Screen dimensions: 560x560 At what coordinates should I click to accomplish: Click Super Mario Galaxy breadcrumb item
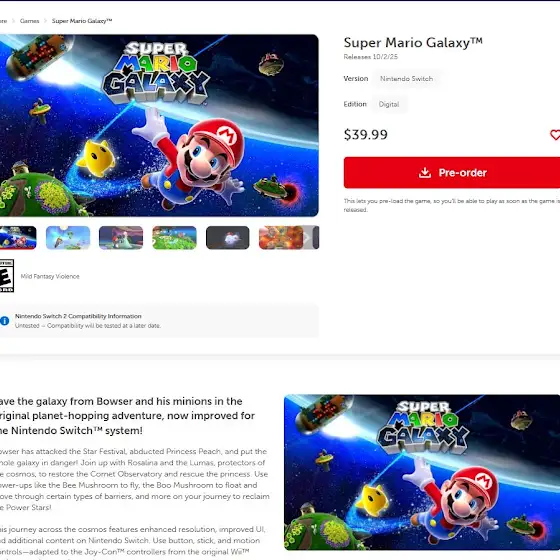point(82,21)
